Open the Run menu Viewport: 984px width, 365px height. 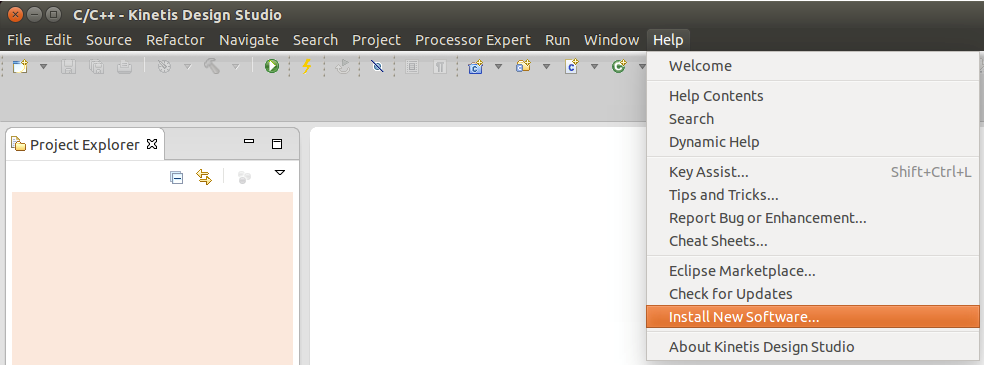pos(557,40)
